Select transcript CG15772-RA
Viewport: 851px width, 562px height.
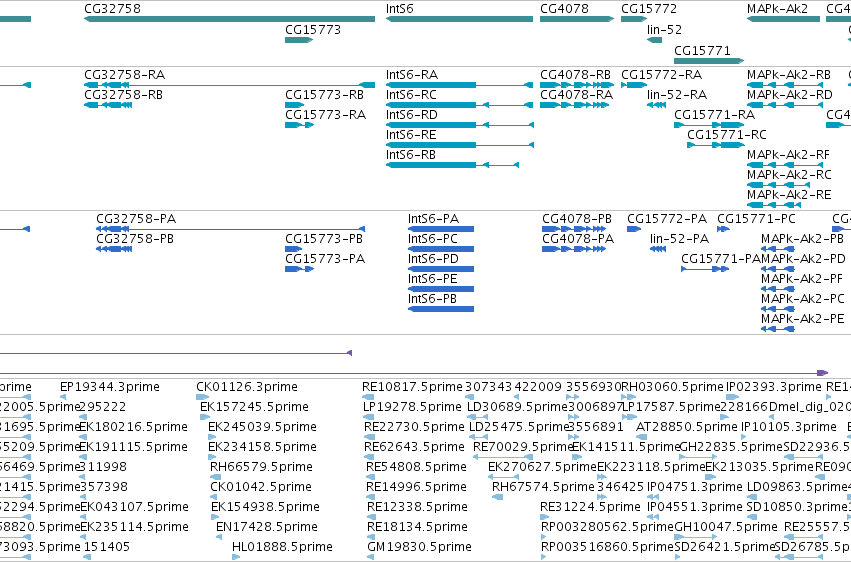(634, 85)
